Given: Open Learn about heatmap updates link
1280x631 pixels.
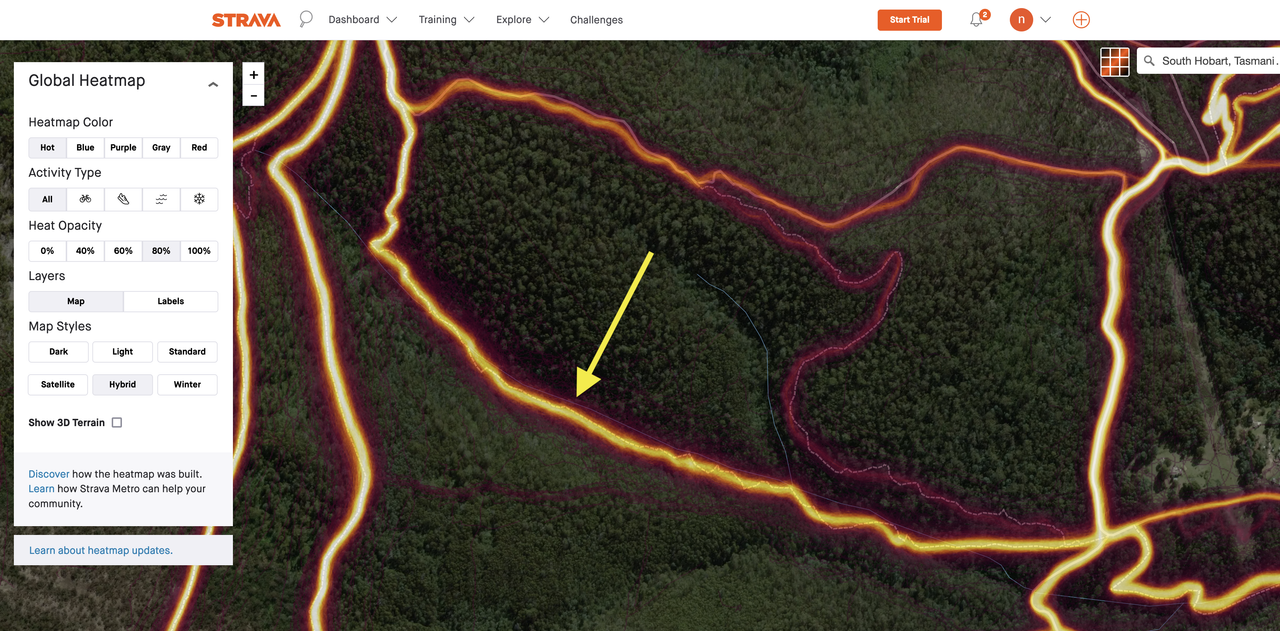Looking at the screenshot, I should tap(101, 551).
